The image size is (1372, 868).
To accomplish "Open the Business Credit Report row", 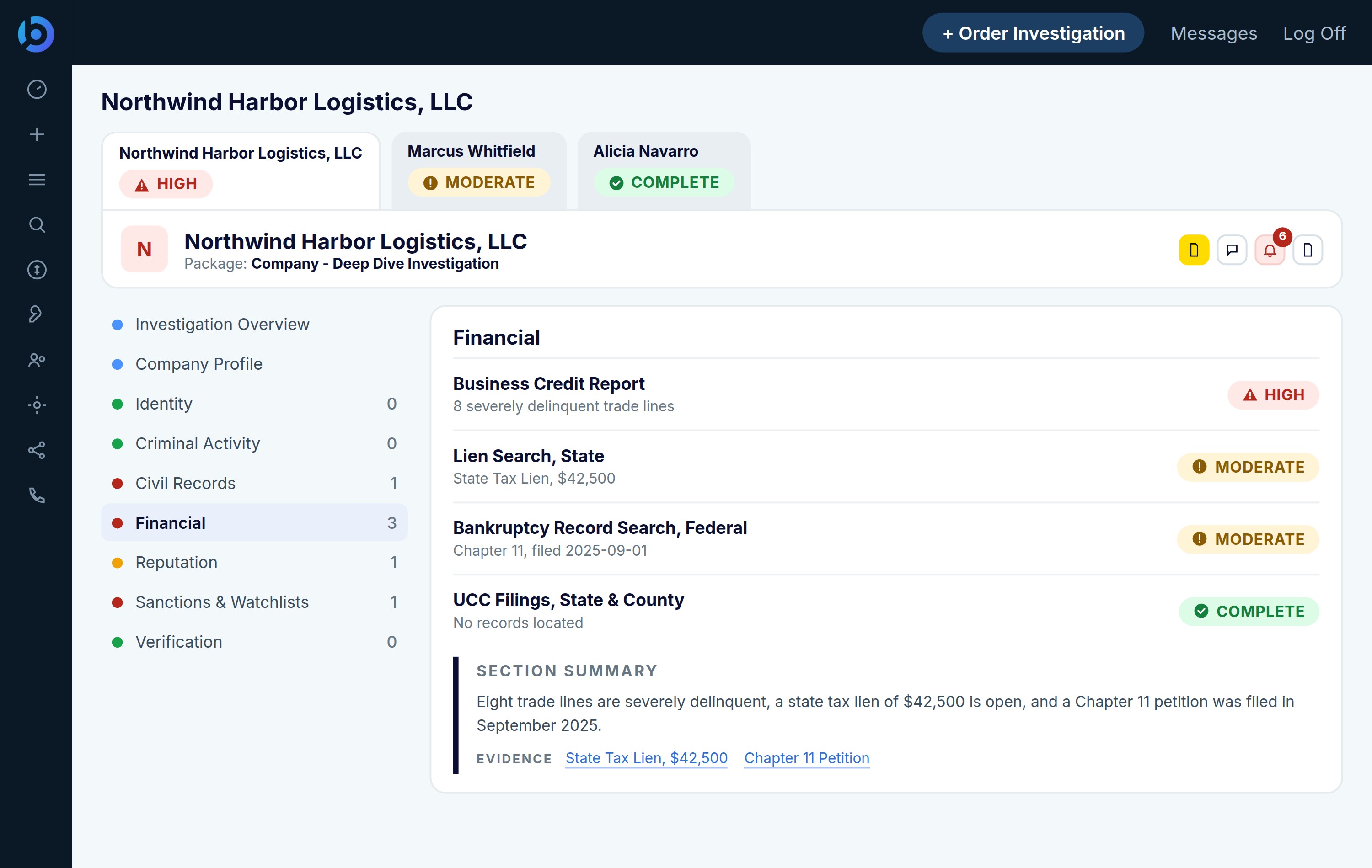I will (x=886, y=395).
